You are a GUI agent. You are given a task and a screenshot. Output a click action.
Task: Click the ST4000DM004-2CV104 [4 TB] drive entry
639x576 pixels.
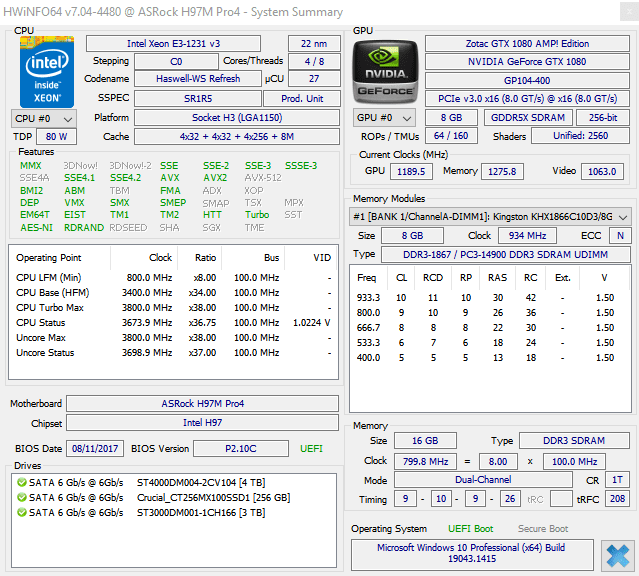[201, 483]
